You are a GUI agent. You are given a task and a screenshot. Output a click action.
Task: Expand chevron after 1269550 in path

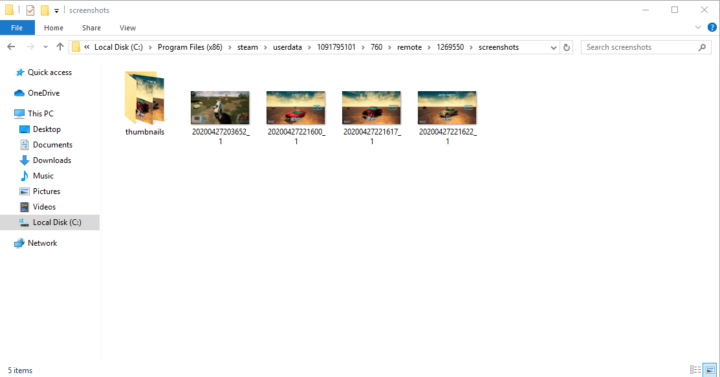[471, 47]
